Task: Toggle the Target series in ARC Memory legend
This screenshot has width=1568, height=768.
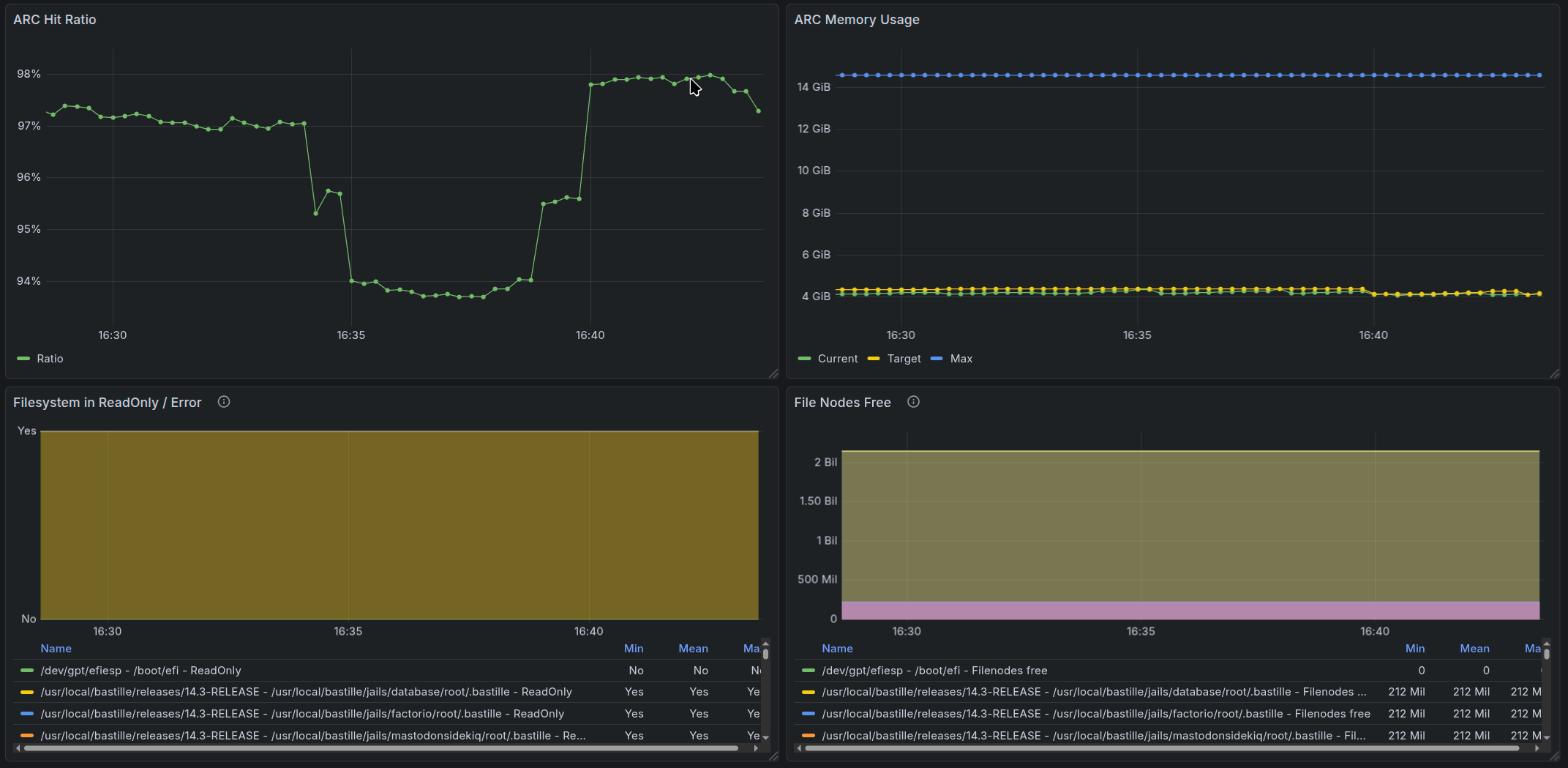Action: (904, 359)
